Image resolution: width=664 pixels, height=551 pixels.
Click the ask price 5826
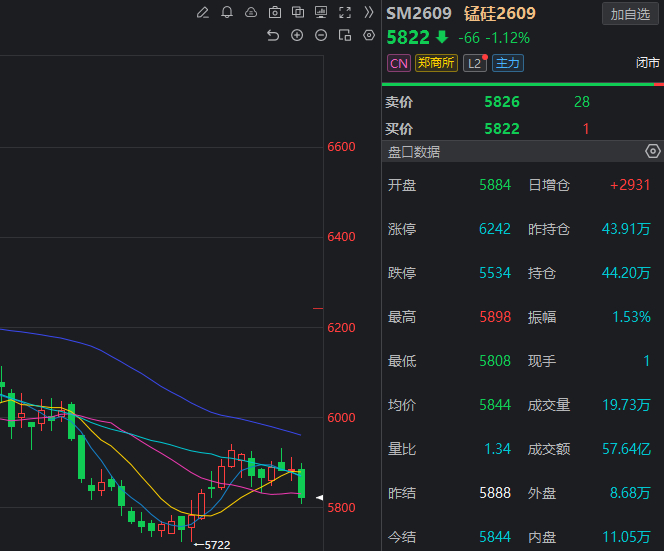pyautogui.click(x=502, y=102)
